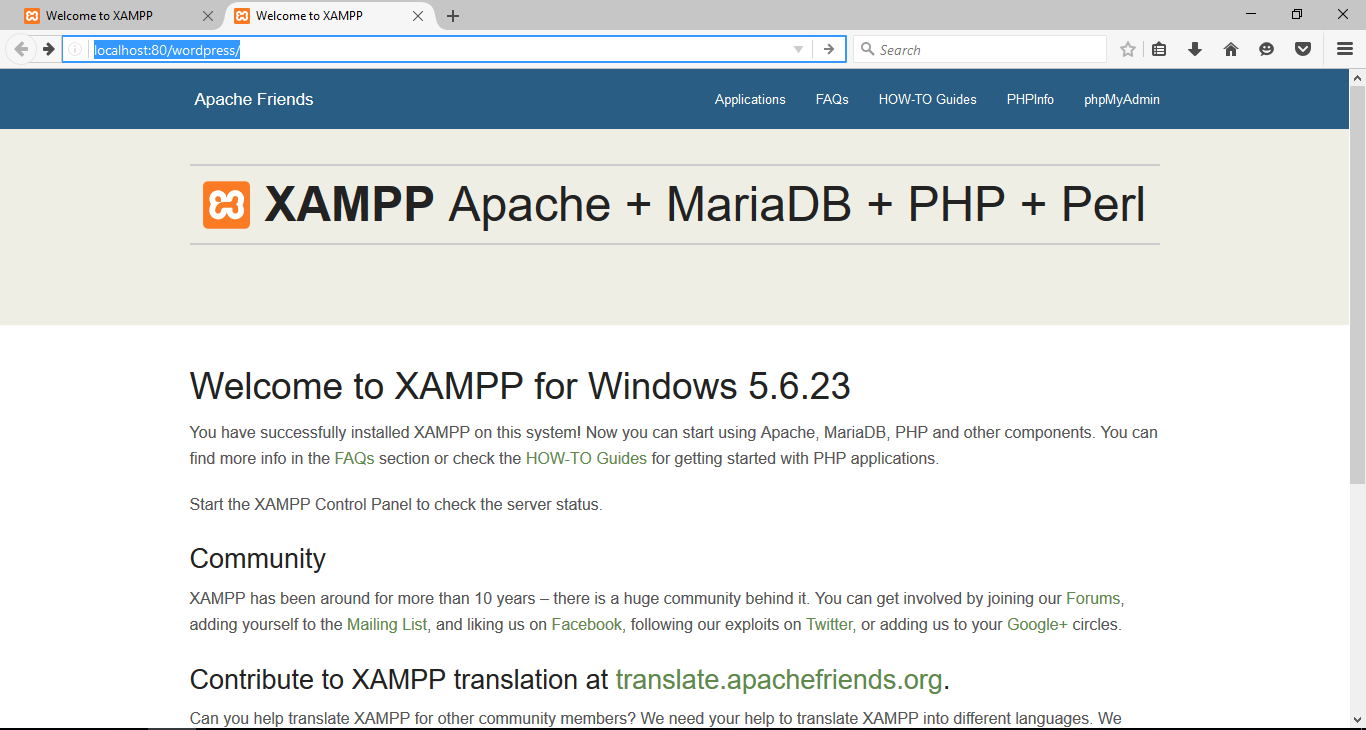
Task: Open the address bar history dropdown
Action: pyautogui.click(x=797, y=48)
